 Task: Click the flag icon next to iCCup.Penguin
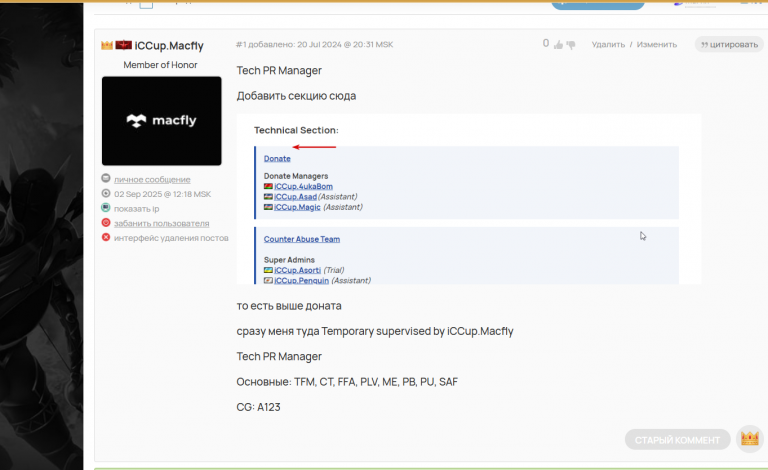[268, 281]
